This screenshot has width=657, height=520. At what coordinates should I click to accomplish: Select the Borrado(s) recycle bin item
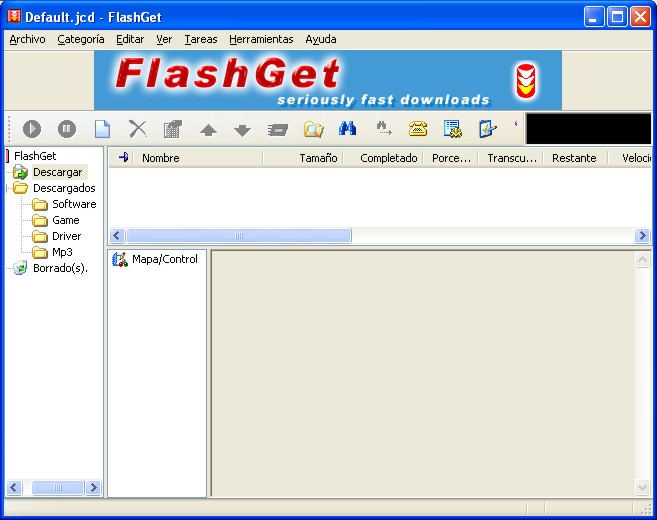(60, 268)
